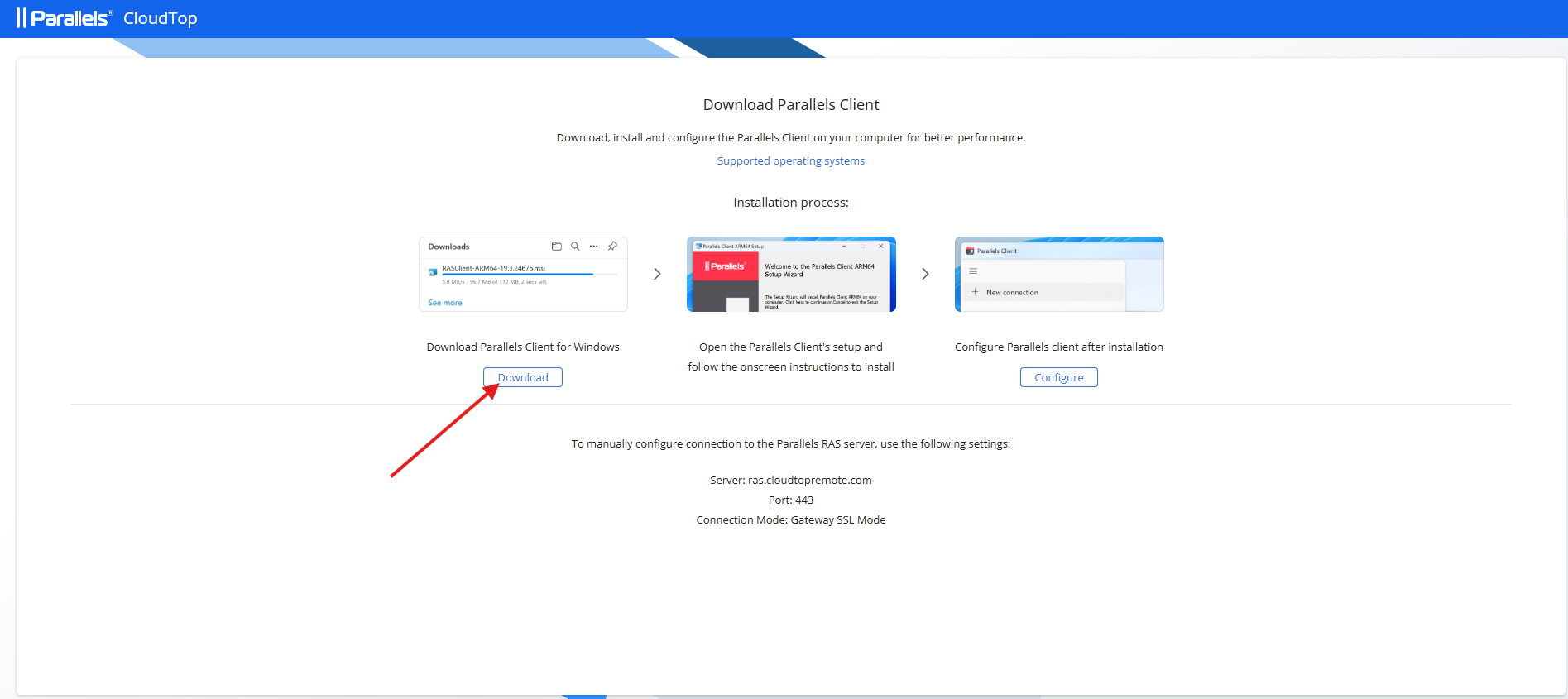
Task: Click the "Installation process:" text
Action: click(791, 203)
